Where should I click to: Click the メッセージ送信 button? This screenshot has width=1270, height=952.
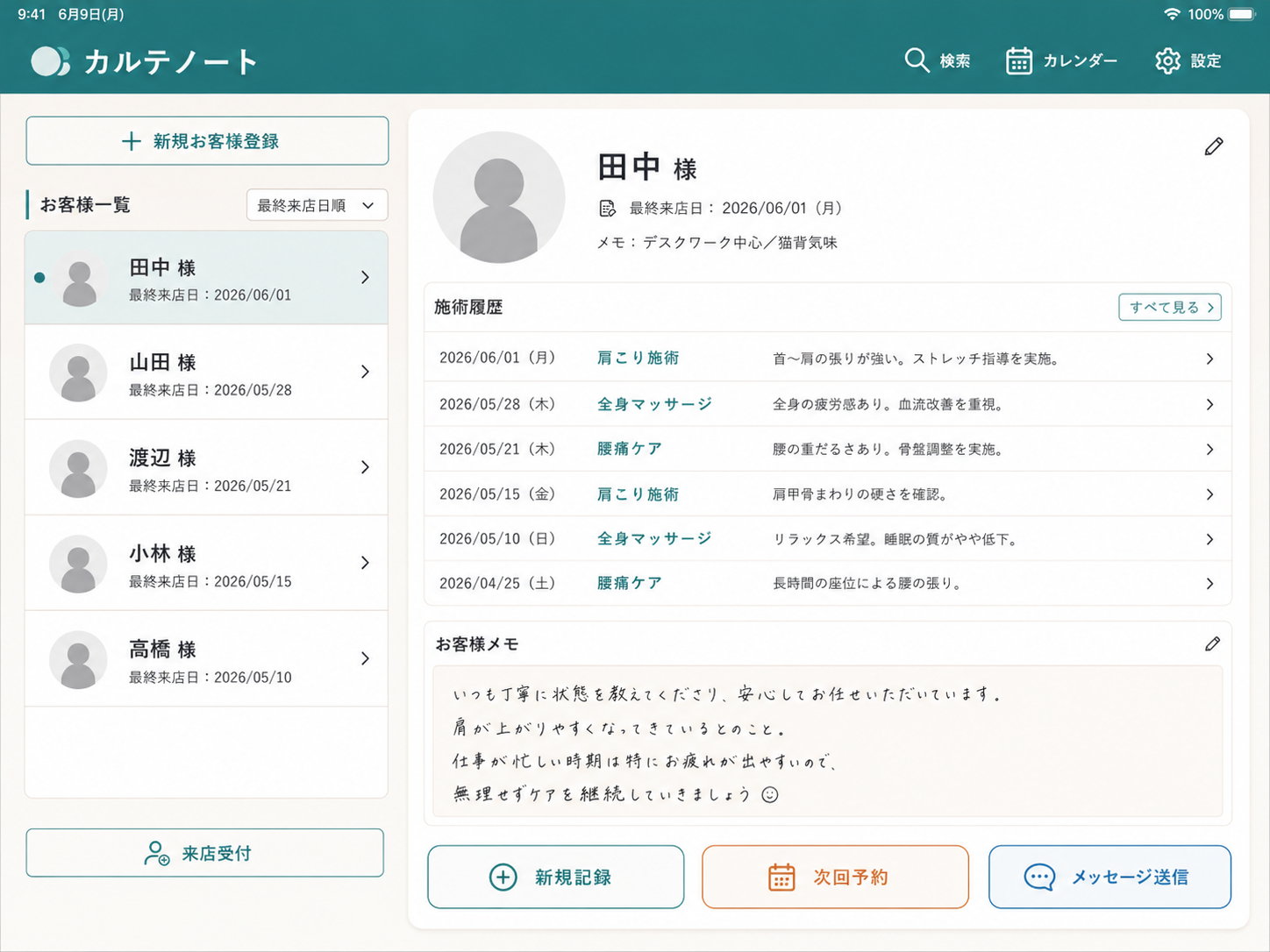pos(1109,877)
